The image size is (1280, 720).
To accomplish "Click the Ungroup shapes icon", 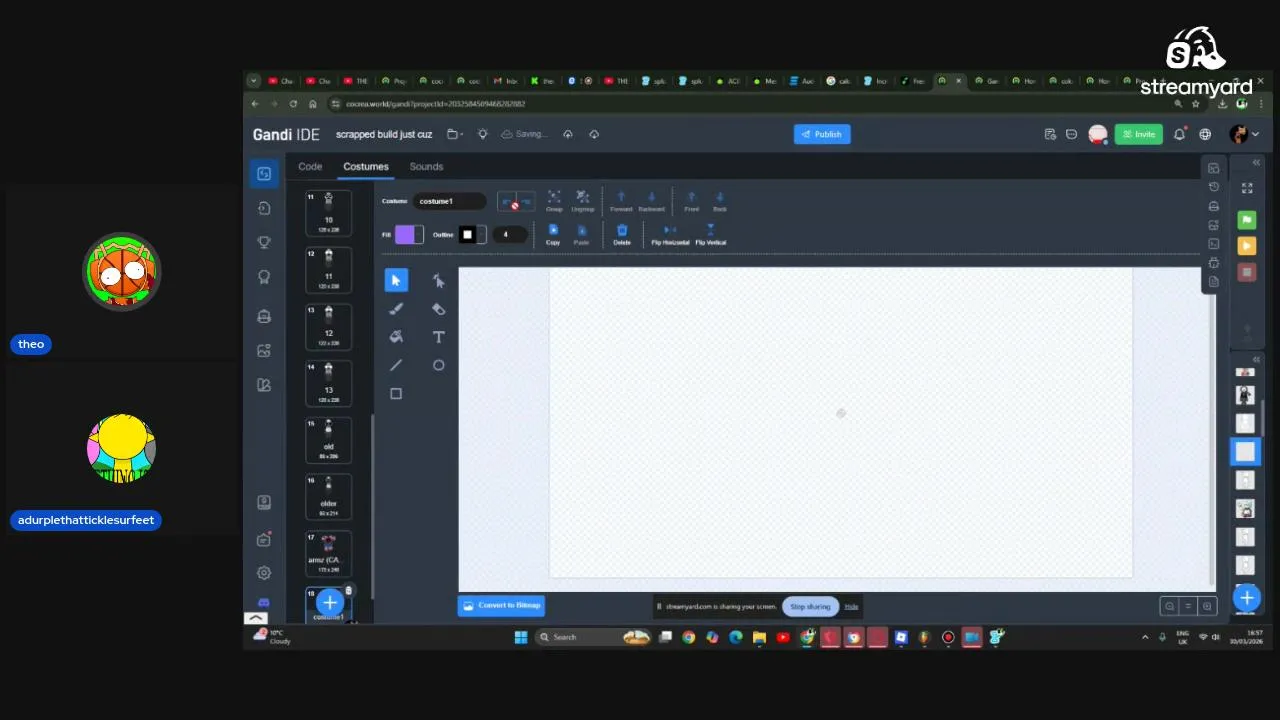I will coord(583,201).
